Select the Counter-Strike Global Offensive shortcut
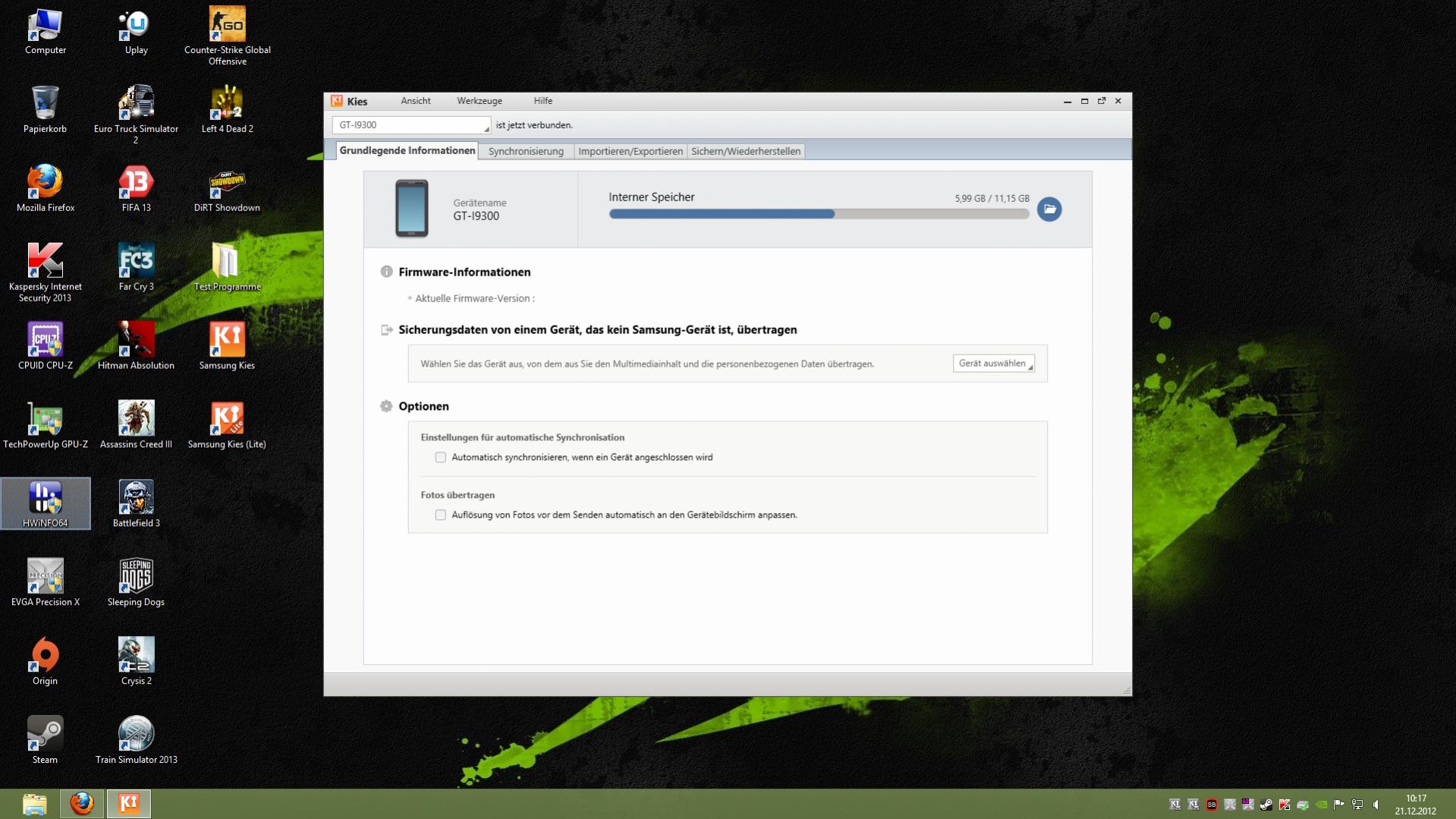 coord(228,36)
